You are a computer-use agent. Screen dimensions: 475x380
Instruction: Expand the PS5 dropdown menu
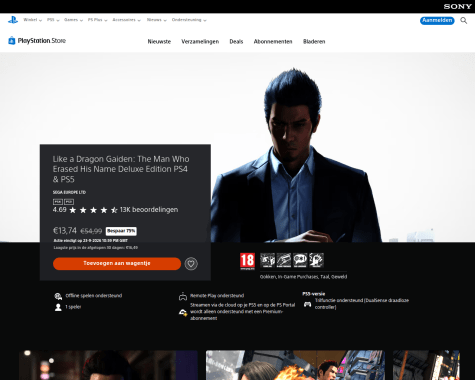click(53, 20)
